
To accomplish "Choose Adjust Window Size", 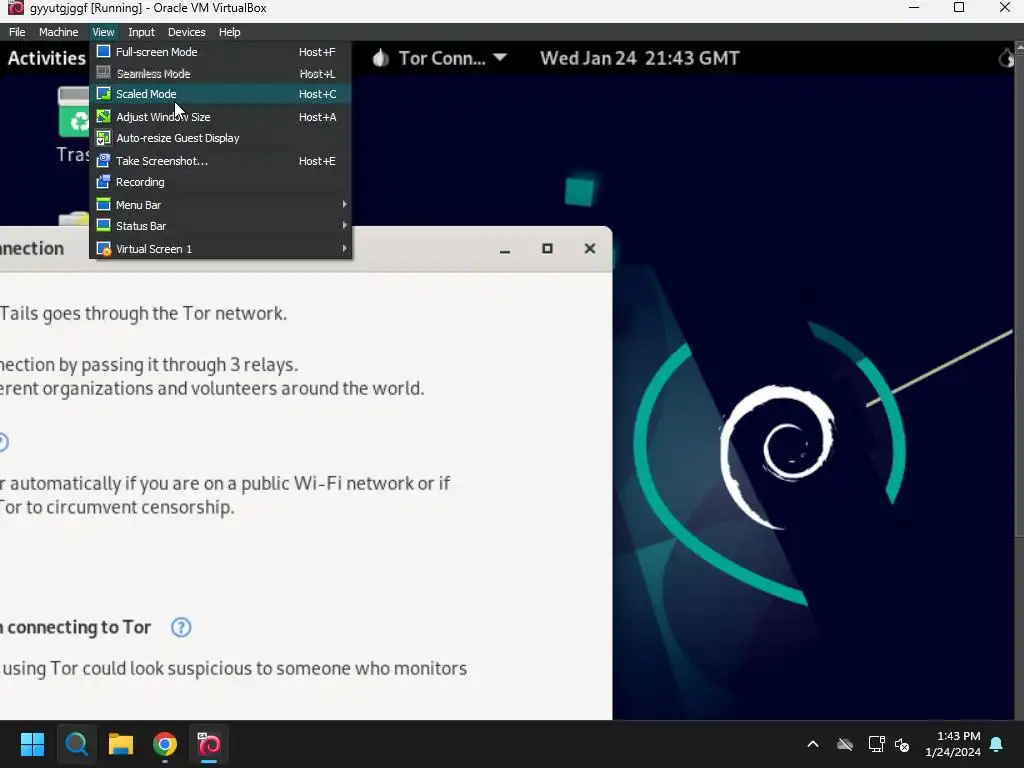I will 221,117.
